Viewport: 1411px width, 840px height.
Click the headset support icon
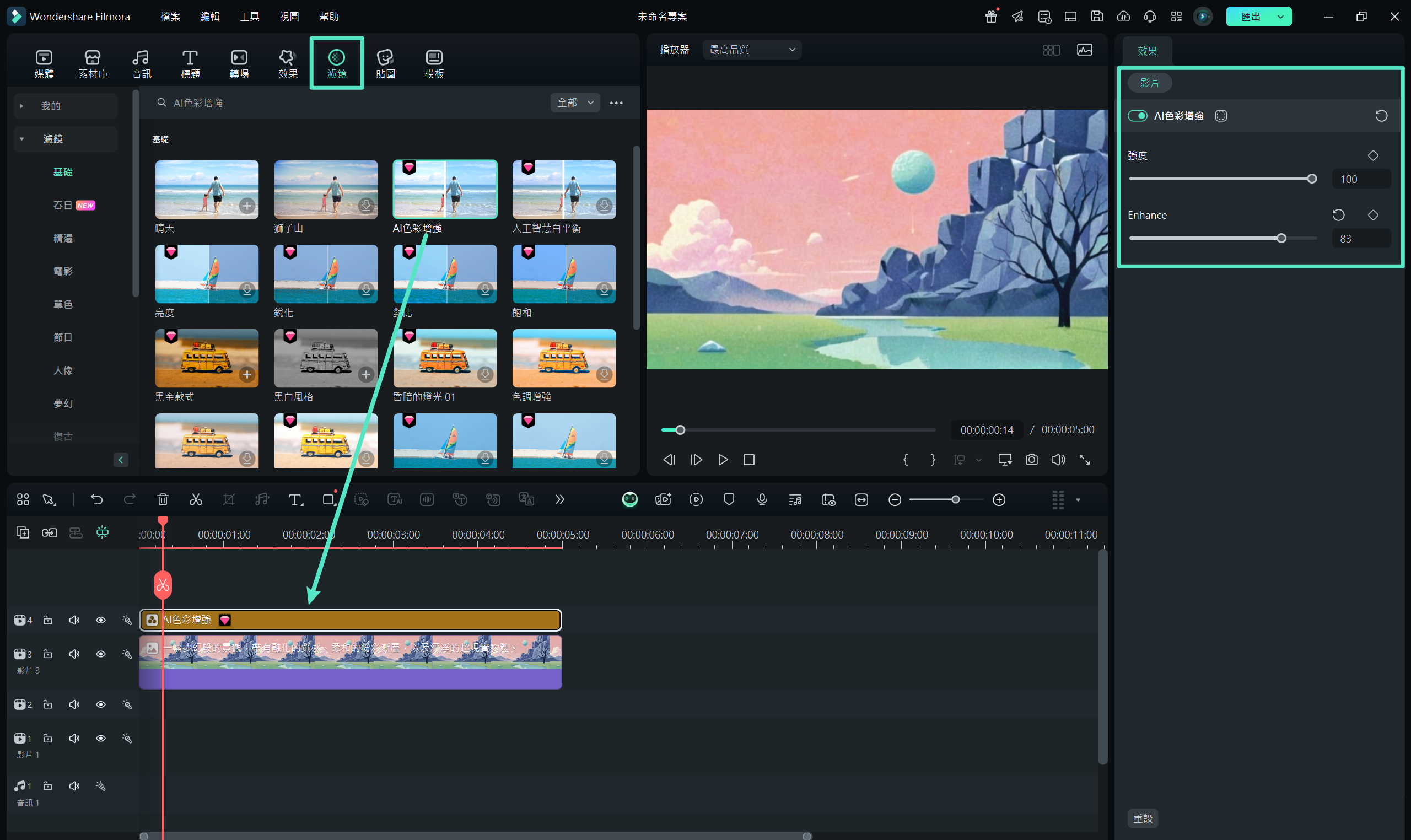[x=1150, y=17]
